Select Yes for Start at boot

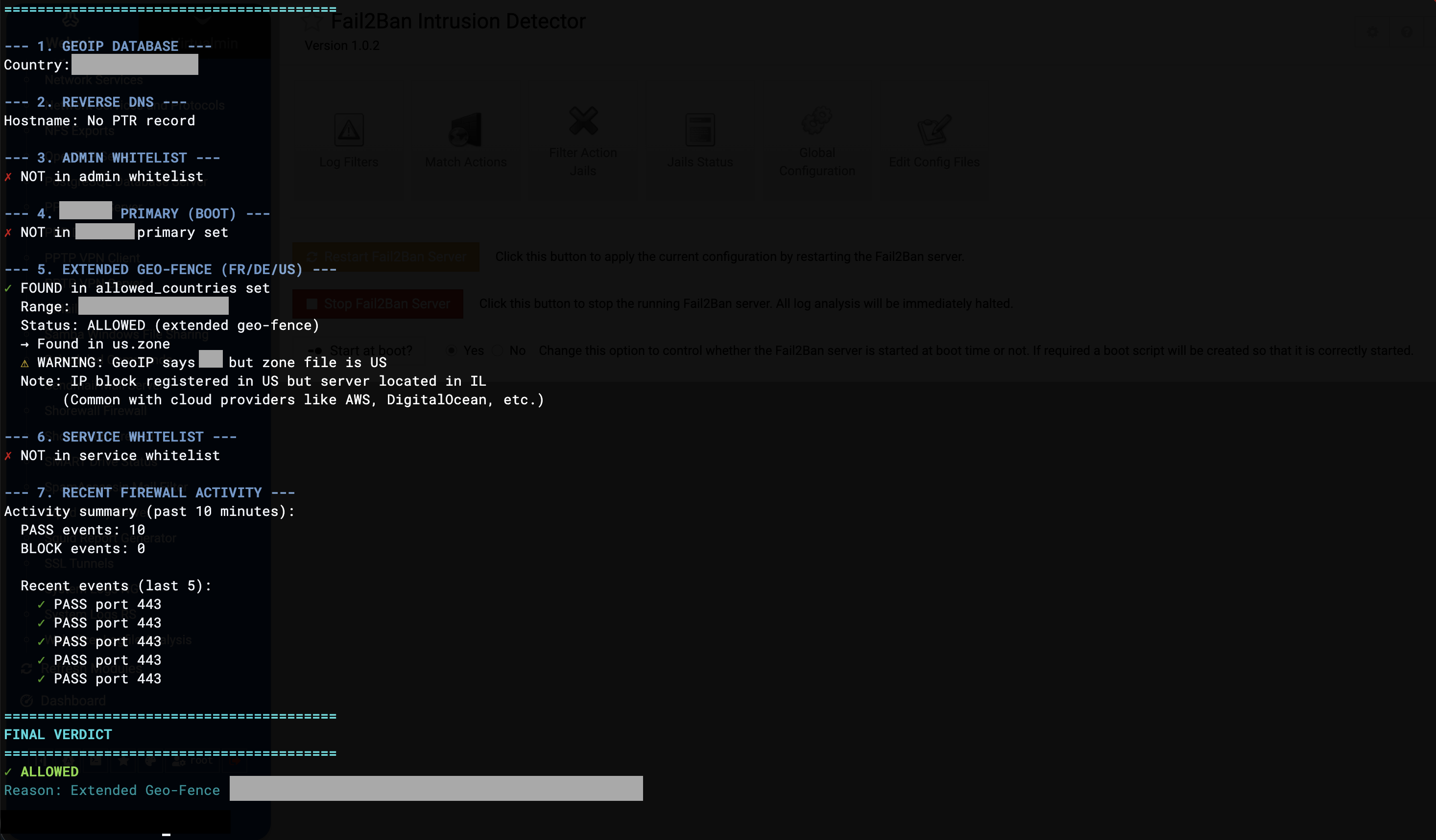click(451, 351)
